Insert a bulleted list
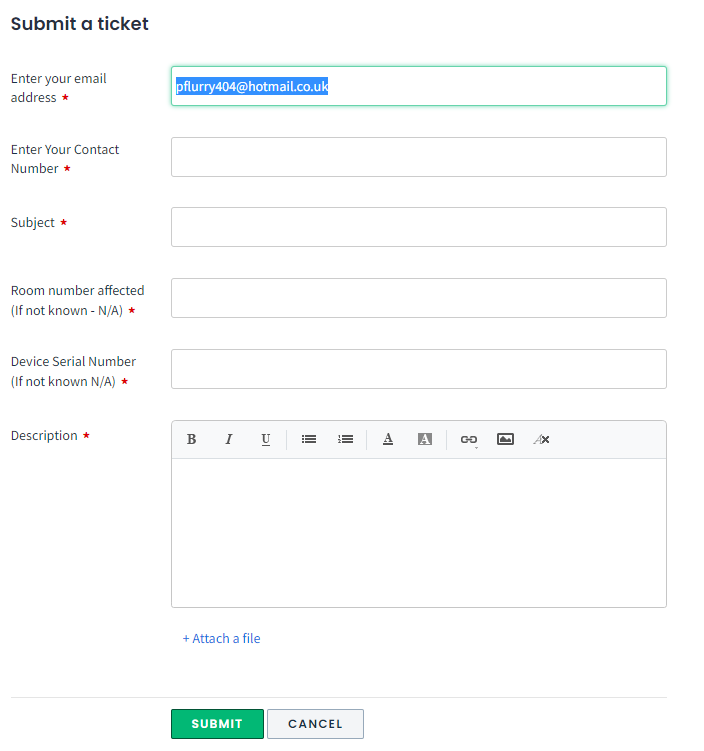This screenshot has height=751, width=704. (308, 439)
